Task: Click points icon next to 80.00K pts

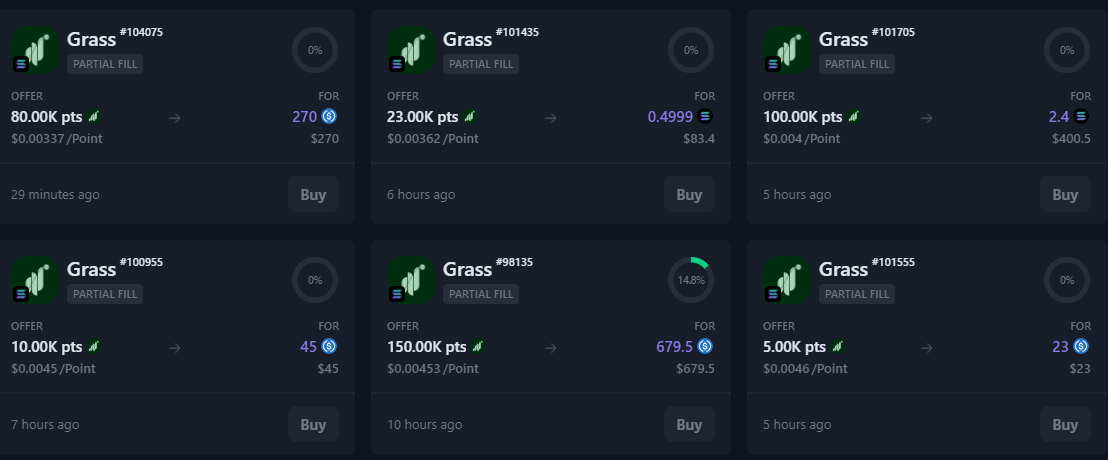Action: point(94,116)
